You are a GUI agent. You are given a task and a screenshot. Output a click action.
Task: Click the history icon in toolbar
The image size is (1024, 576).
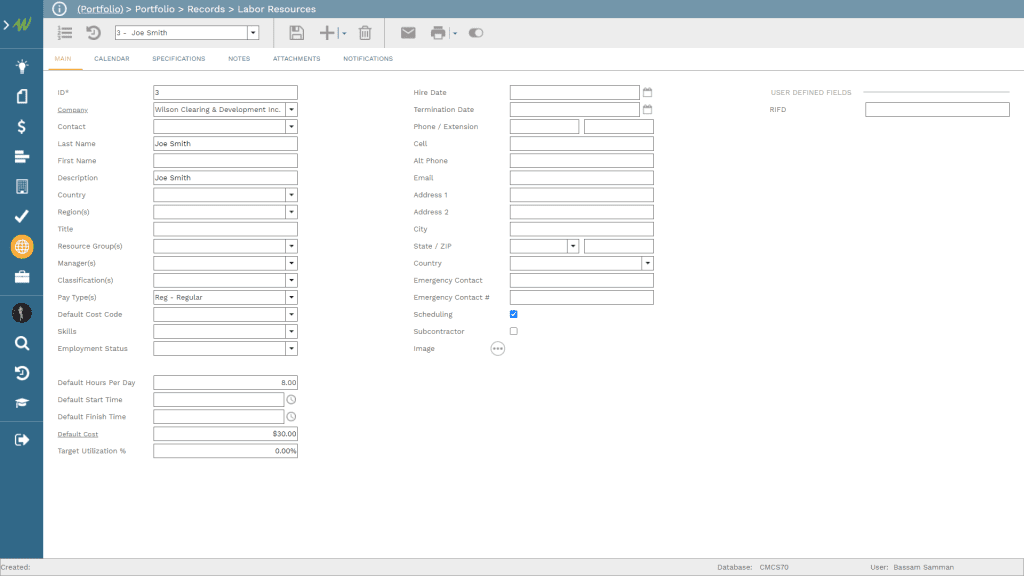pyautogui.click(x=93, y=33)
